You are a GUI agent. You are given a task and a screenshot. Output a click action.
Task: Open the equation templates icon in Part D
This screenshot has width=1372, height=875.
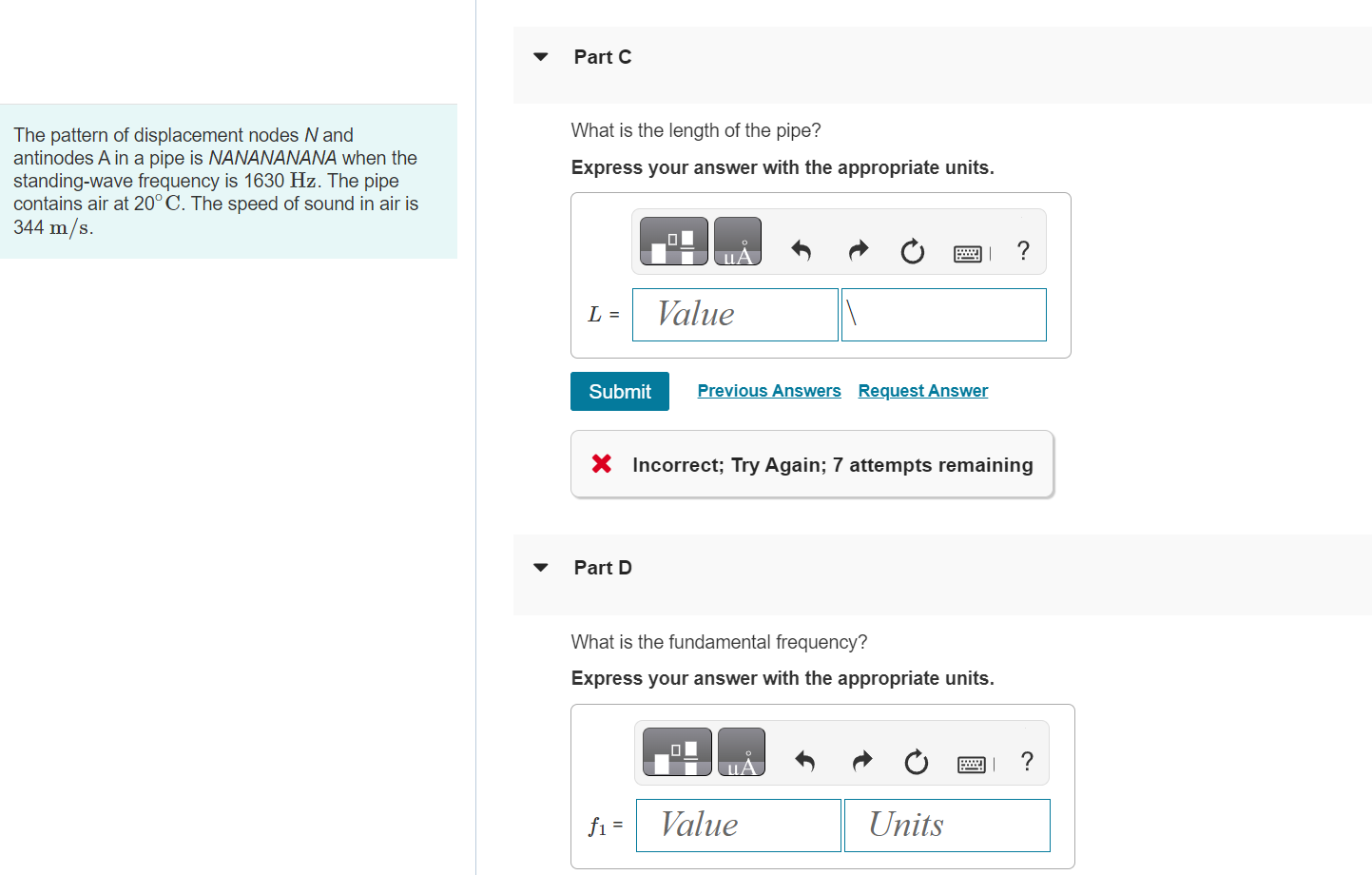pos(677,751)
